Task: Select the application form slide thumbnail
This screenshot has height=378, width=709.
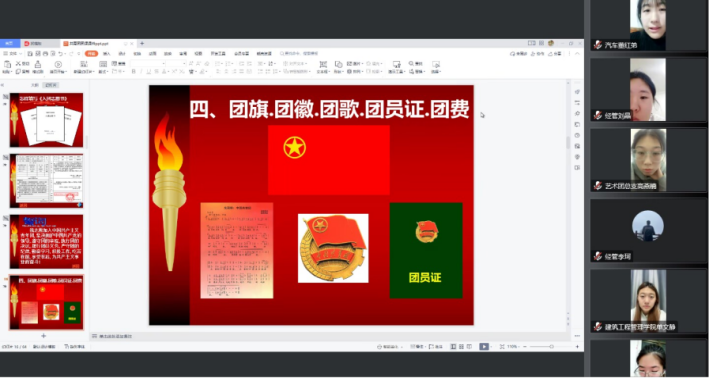Action: 47,181
